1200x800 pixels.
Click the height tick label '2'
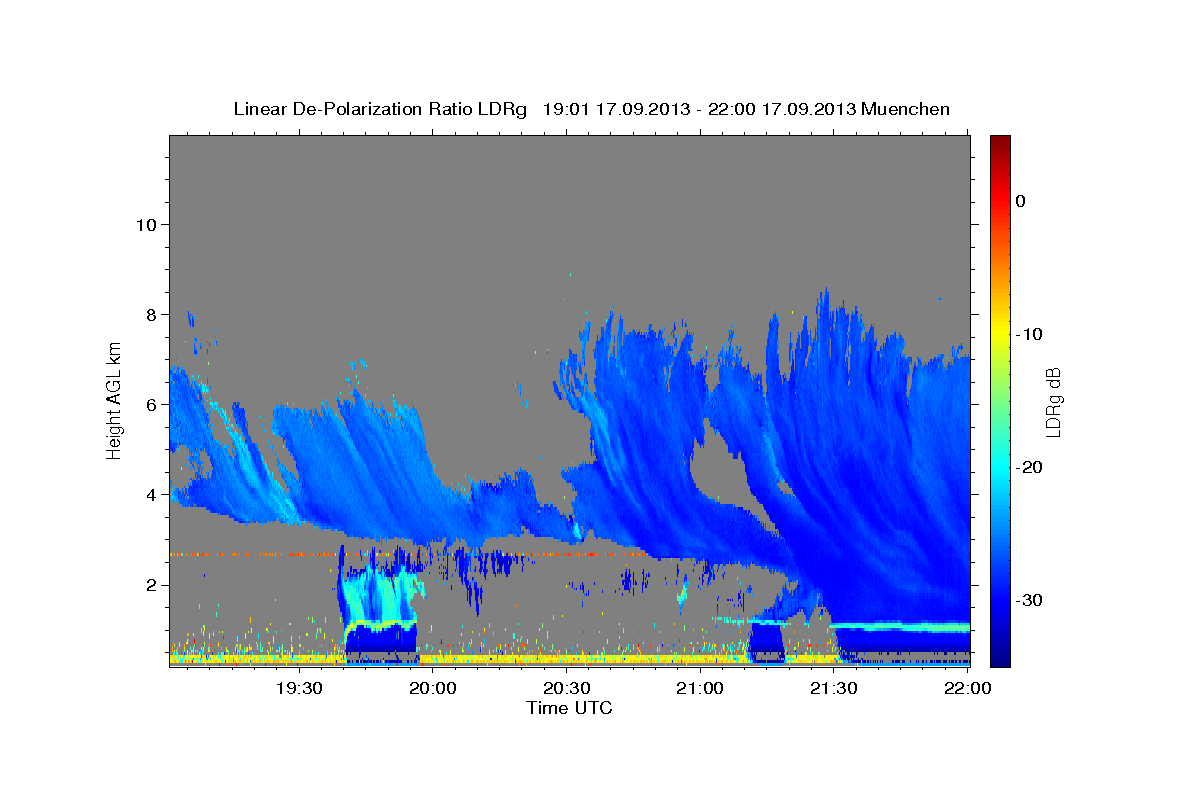coord(150,584)
